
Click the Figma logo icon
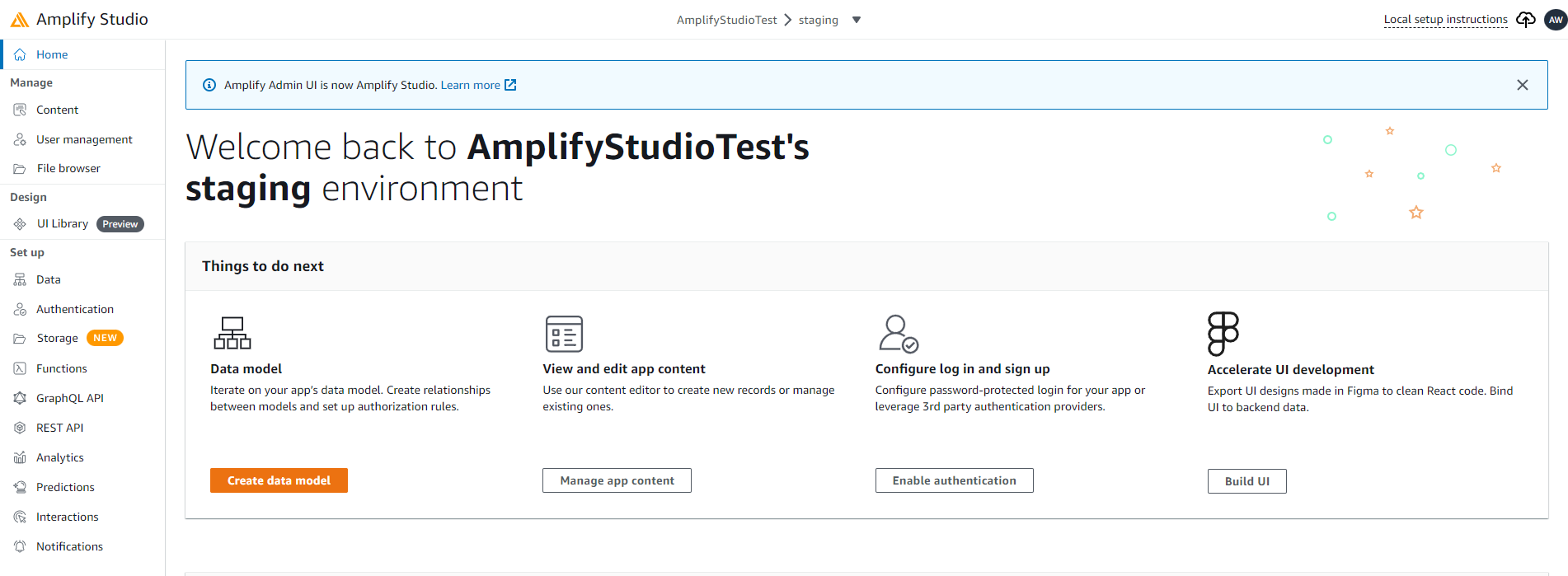click(1223, 334)
